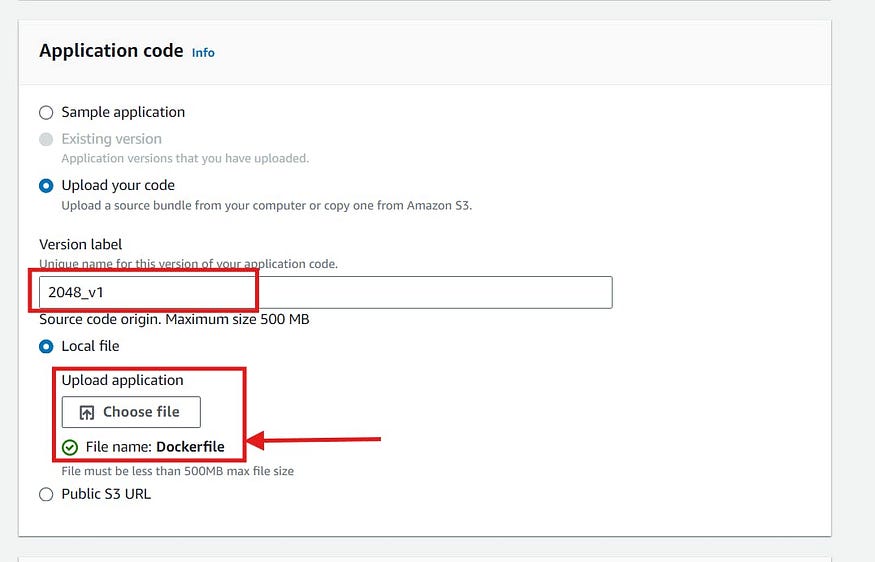Click the Upload application label
This screenshot has width=875, height=562.
[122, 380]
